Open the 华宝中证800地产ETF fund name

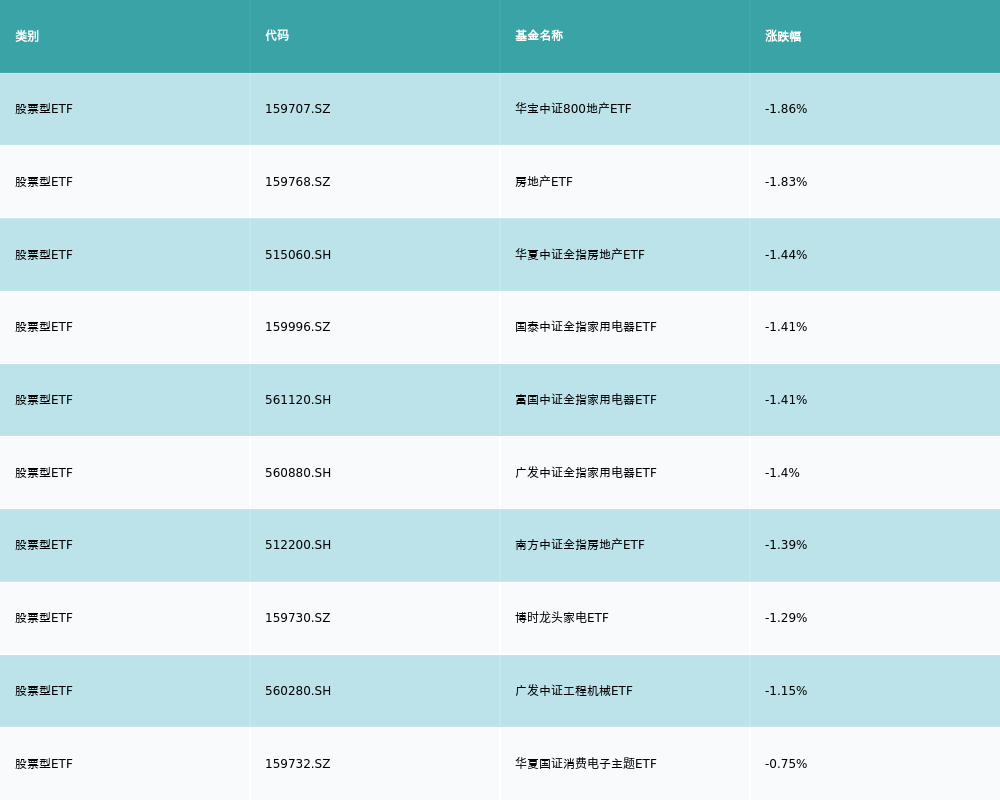coord(573,109)
